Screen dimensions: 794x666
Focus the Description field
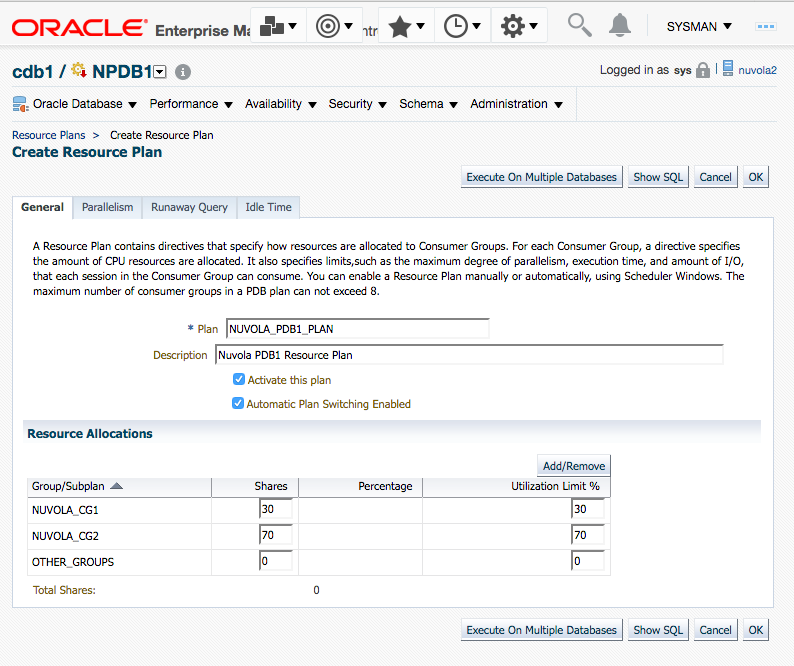point(469,355)
